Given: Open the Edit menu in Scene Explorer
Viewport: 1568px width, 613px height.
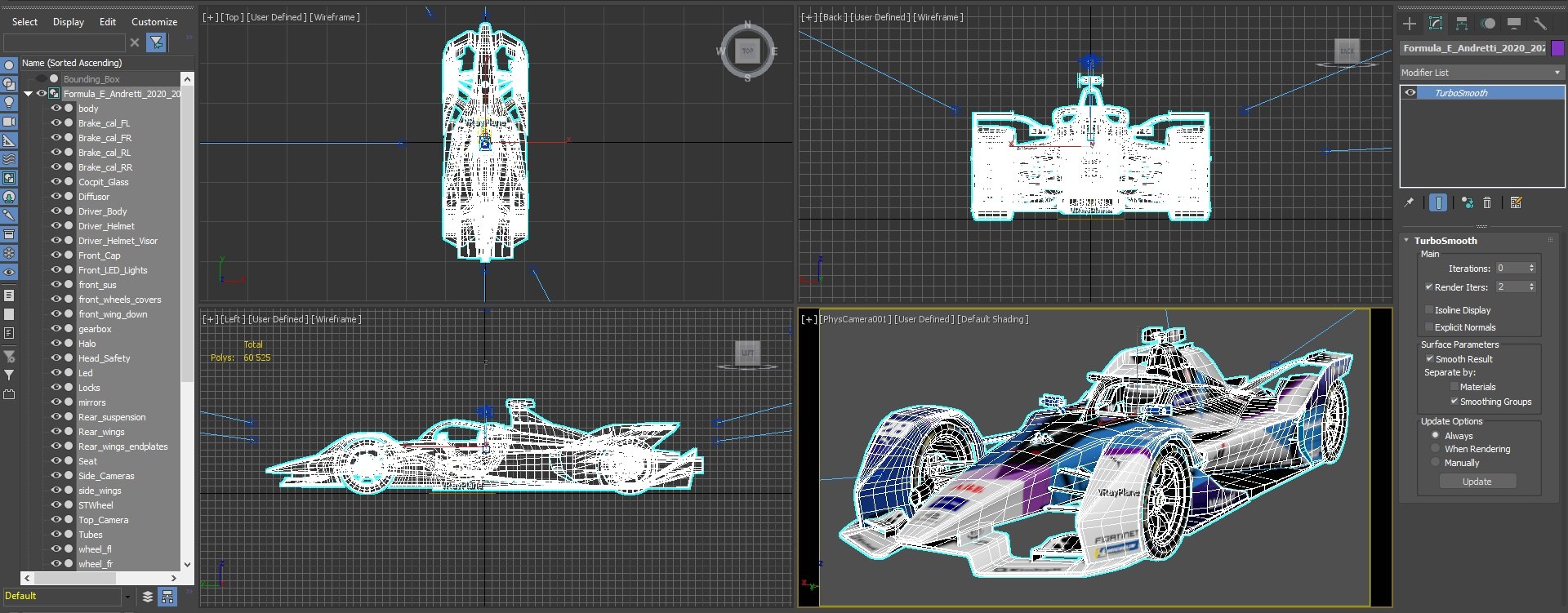Looking at the screenshot, I should click(108, 22).
